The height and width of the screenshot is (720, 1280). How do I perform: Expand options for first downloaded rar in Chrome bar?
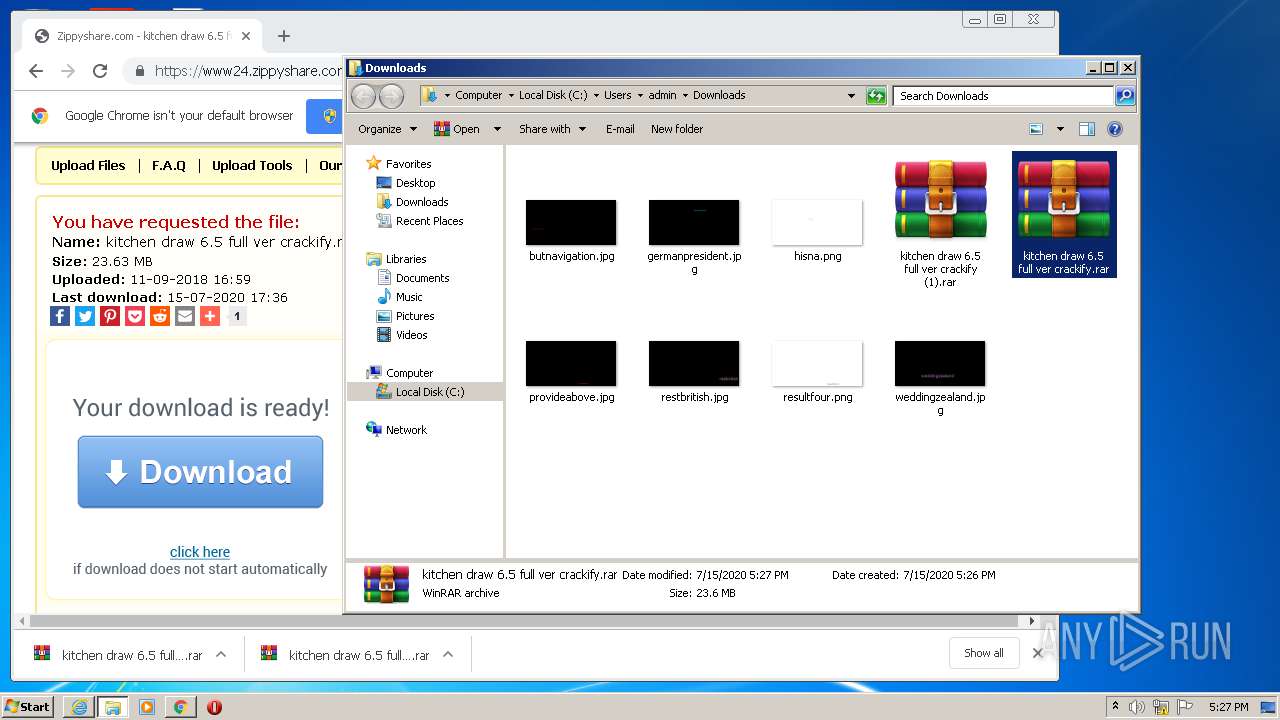(x=221, y=655)
